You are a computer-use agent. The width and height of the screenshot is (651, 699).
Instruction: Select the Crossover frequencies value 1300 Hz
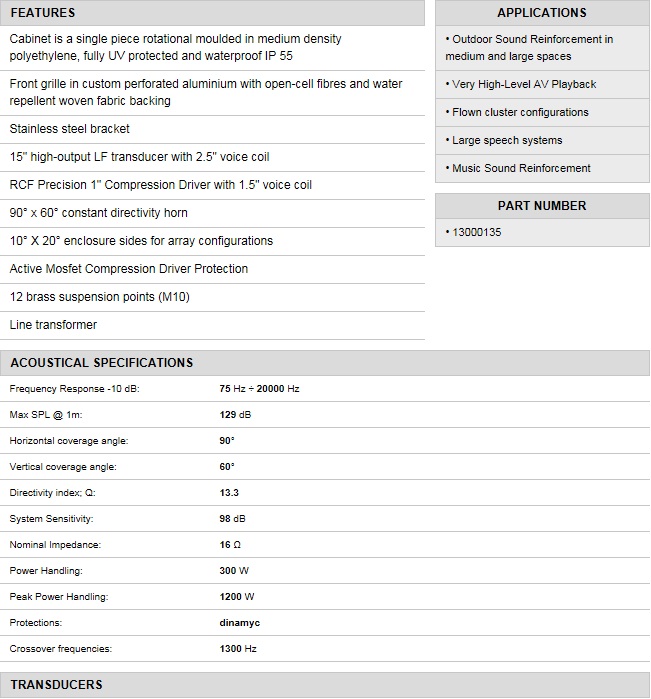pyautogui.click(x=238, y=649)
